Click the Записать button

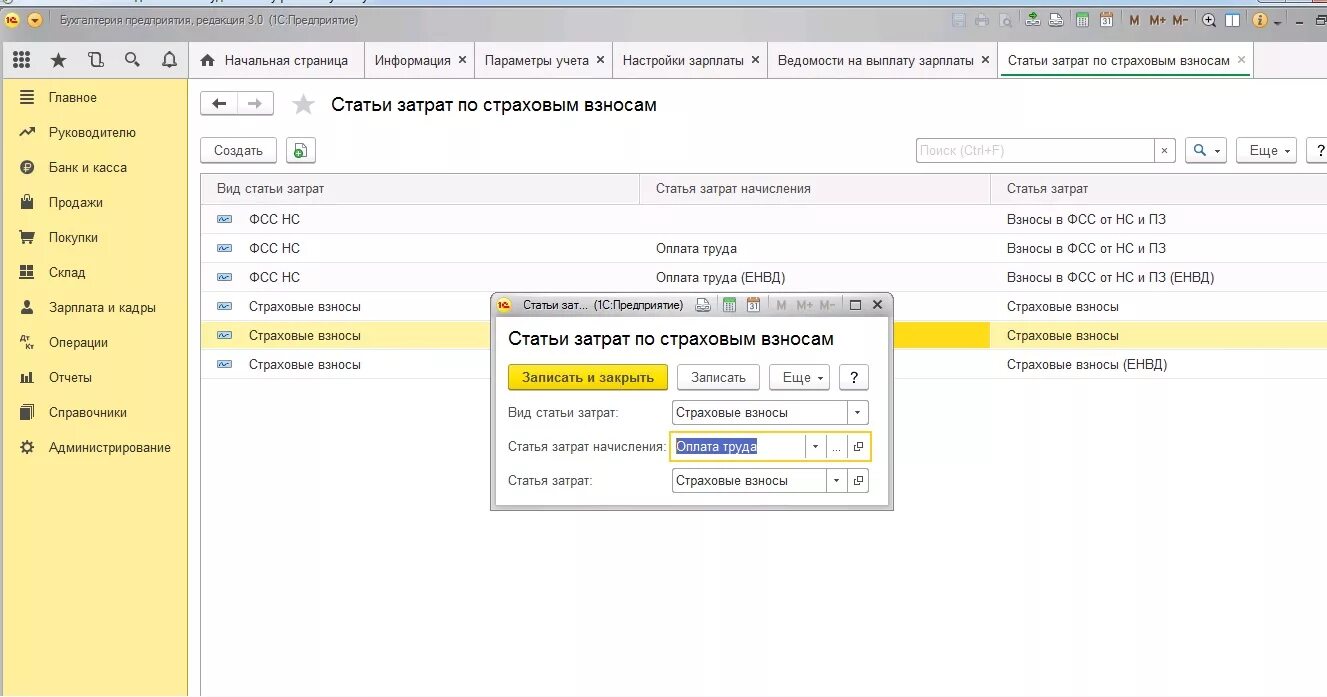(718, 377)
